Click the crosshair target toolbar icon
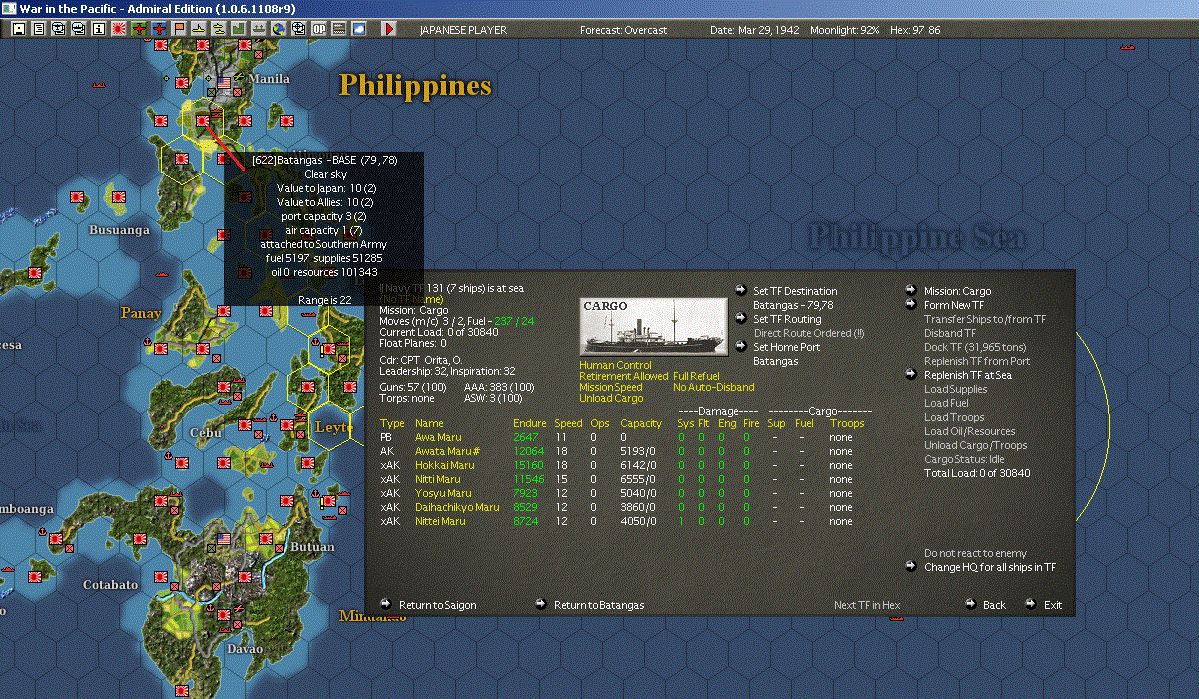Image resolution: width=1199 pixels, height=699 pixels. (299, 29)
